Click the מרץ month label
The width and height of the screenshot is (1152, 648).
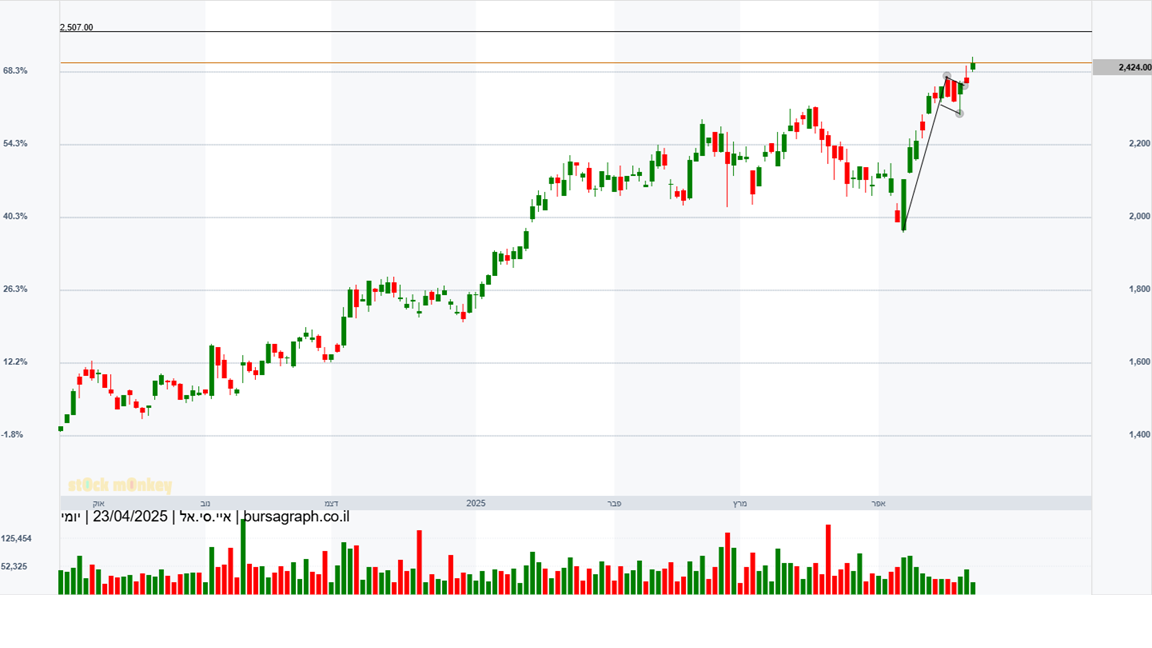(740, 503)
